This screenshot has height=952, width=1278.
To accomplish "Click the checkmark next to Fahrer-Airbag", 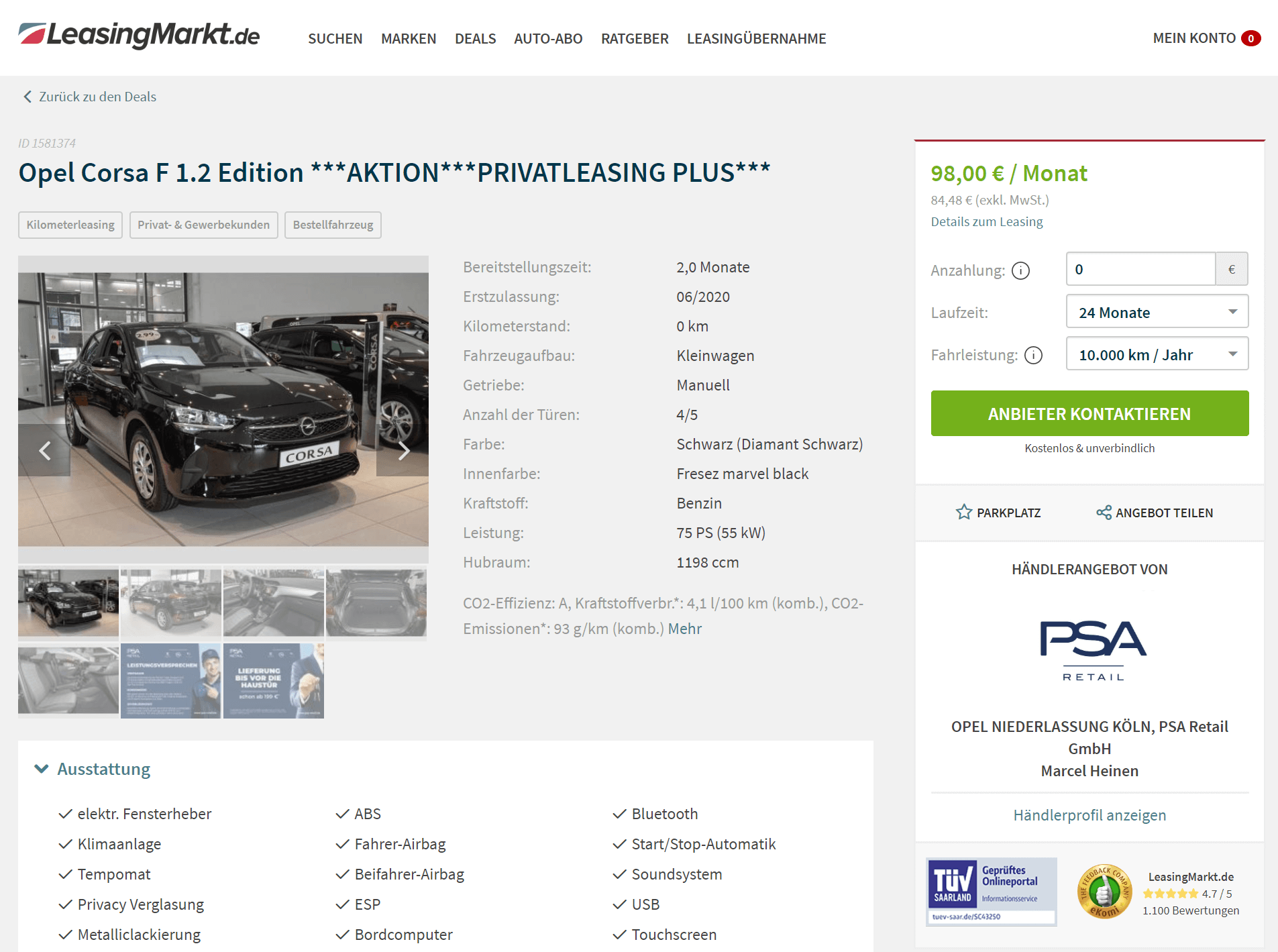I will tap(343, 844).
